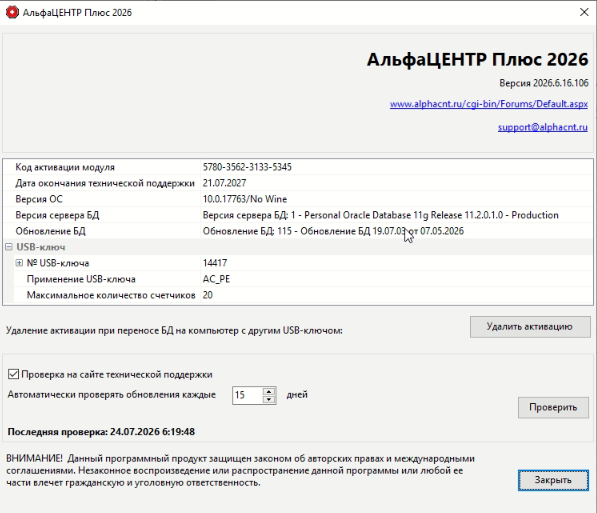Select support end date 21.07.2027
This screenshot has height=513, width=597.
click(x=224, y=183)
